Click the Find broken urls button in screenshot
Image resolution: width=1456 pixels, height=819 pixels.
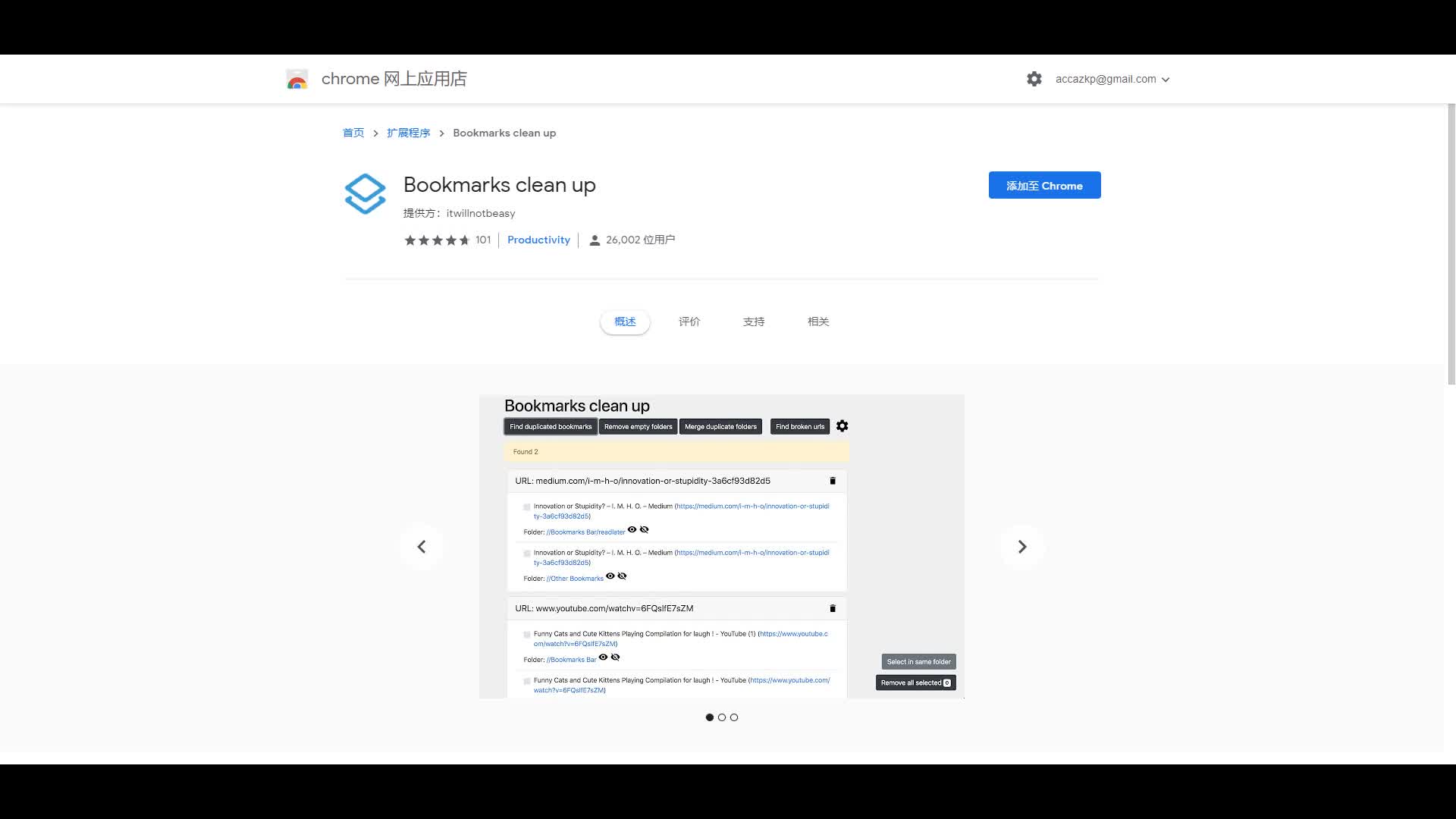[800, 427]
